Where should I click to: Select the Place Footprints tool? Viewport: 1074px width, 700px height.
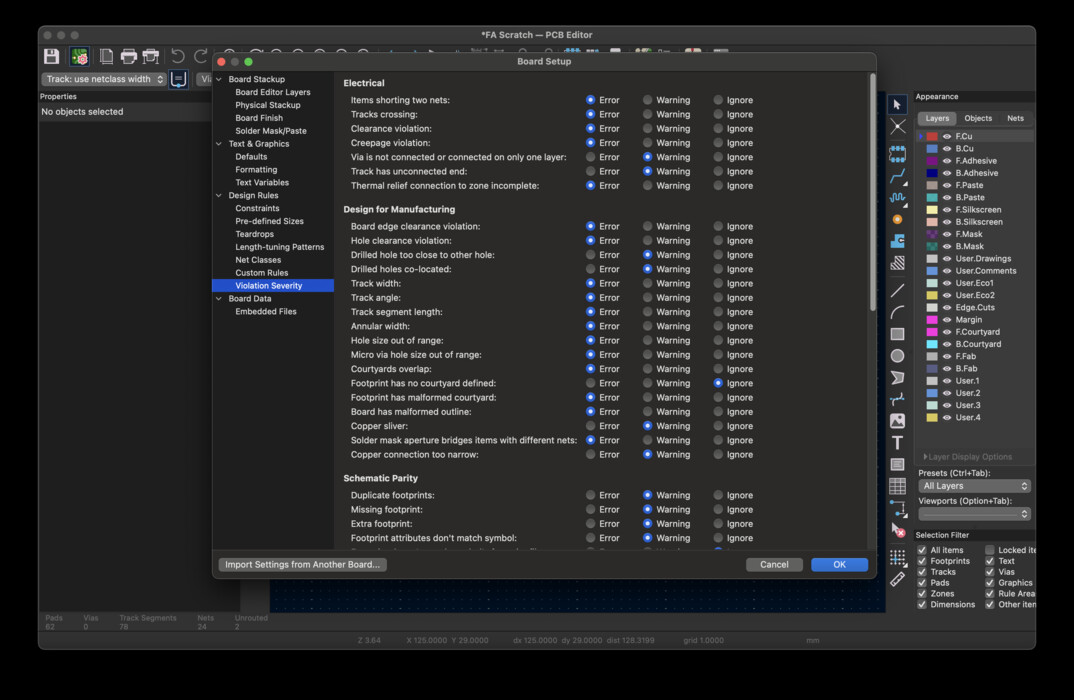click(x=897, y=154)
